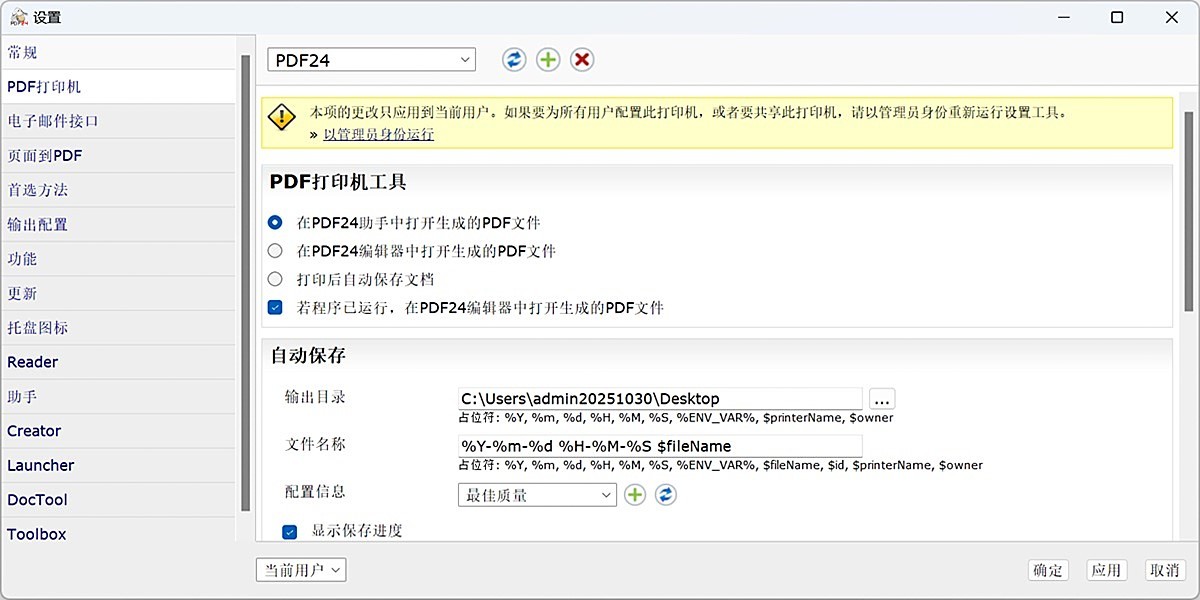Uncheck 若程序已运行 open in editor option
The image size is (1200, 600).
(x=275, y=307)
